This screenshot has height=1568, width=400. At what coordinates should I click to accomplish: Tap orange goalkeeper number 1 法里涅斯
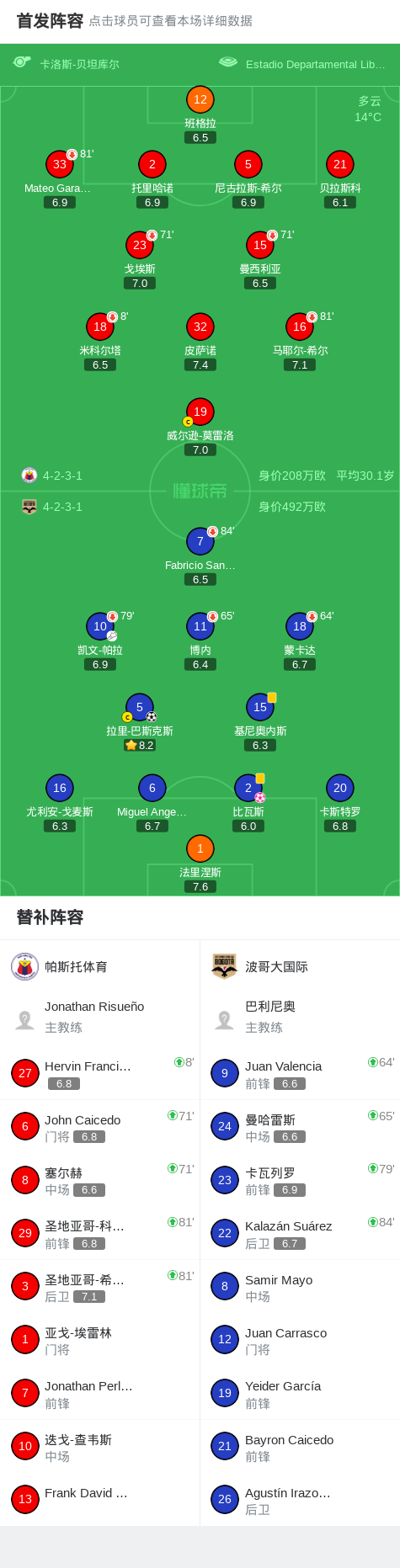(x=200, y=848)
